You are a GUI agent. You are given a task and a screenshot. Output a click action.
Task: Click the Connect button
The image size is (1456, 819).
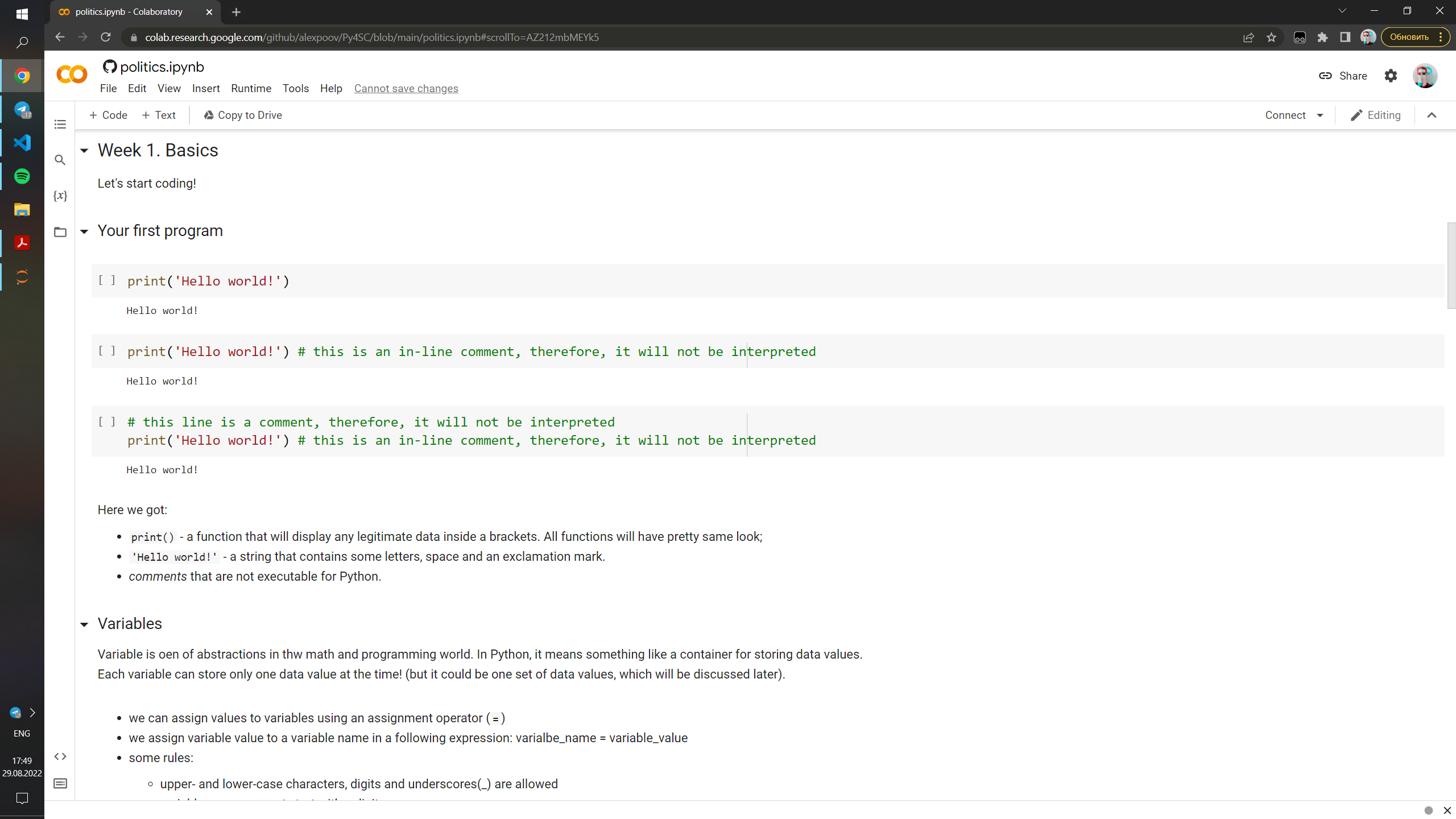(x=1285, y=115)
